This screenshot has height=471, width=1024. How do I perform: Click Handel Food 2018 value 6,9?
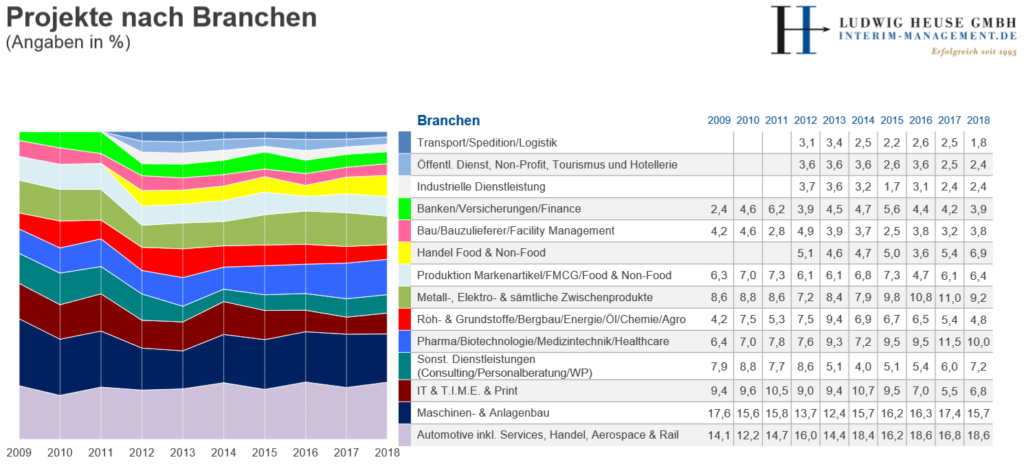coord(980,253)
